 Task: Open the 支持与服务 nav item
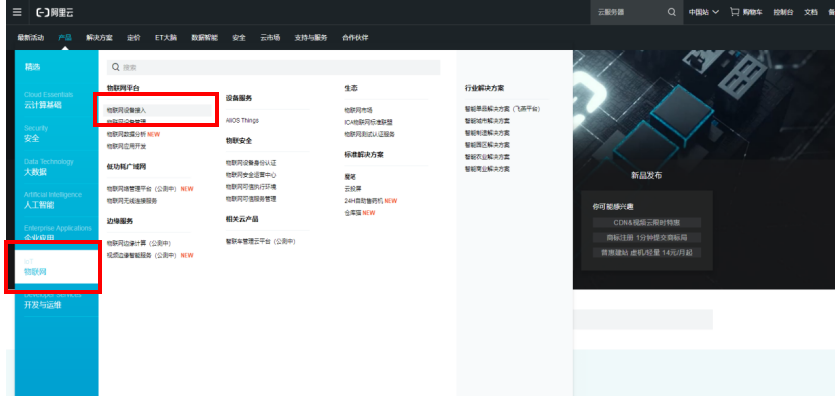click(311, 38)
